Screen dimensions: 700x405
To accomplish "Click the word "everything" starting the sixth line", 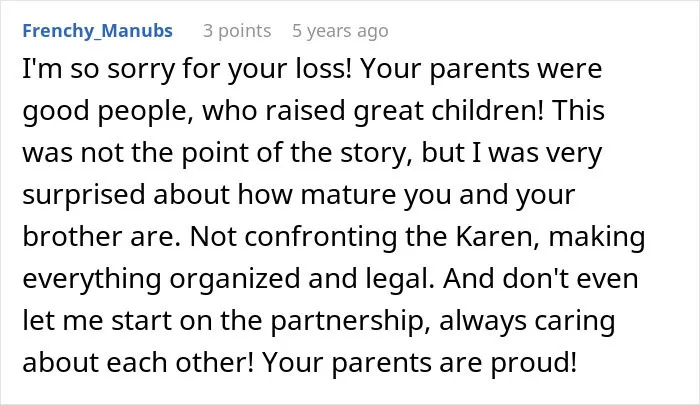I will click(x=92, y=279).
